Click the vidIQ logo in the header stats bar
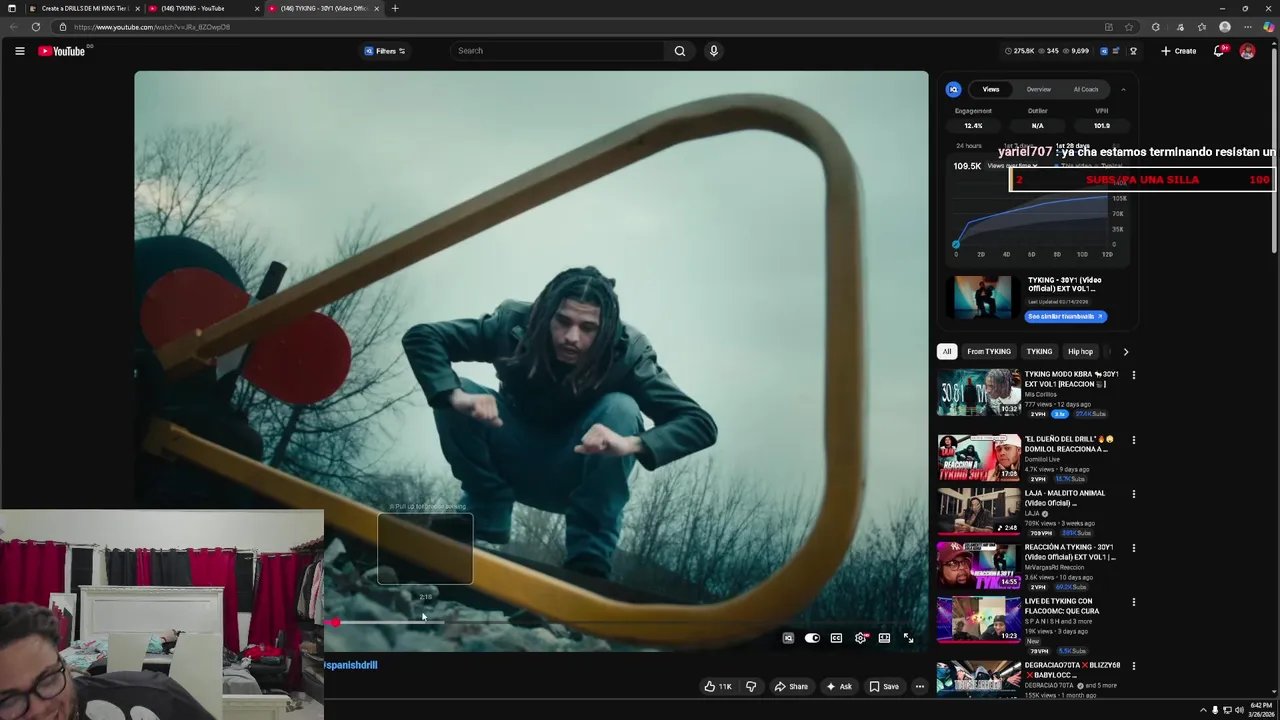Screen dimensions: 1280x720 click(x=1104, y=51)
